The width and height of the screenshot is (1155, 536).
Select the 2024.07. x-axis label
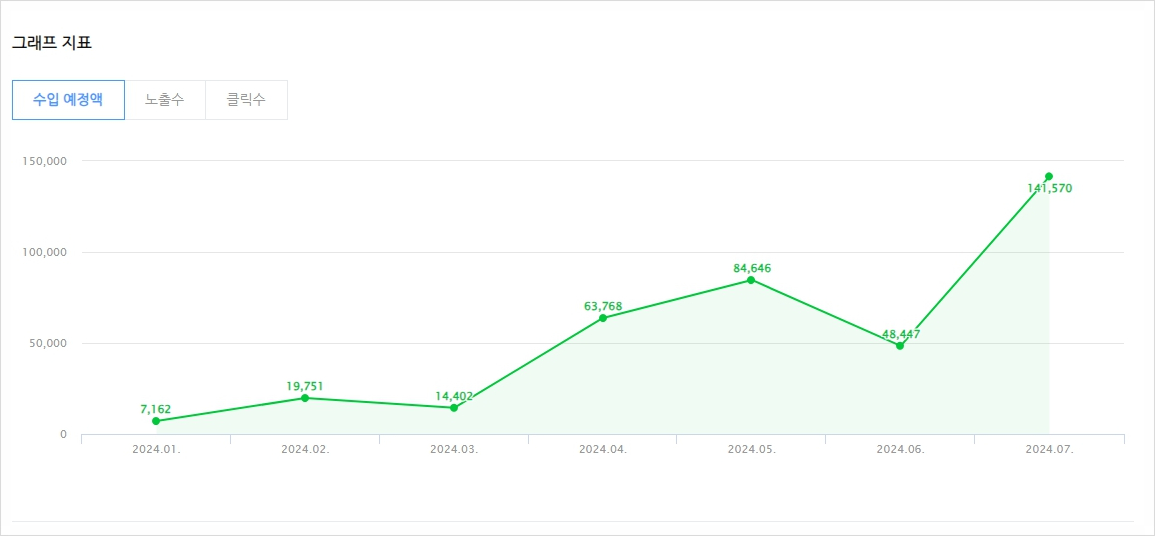[x=1049, y=449]
